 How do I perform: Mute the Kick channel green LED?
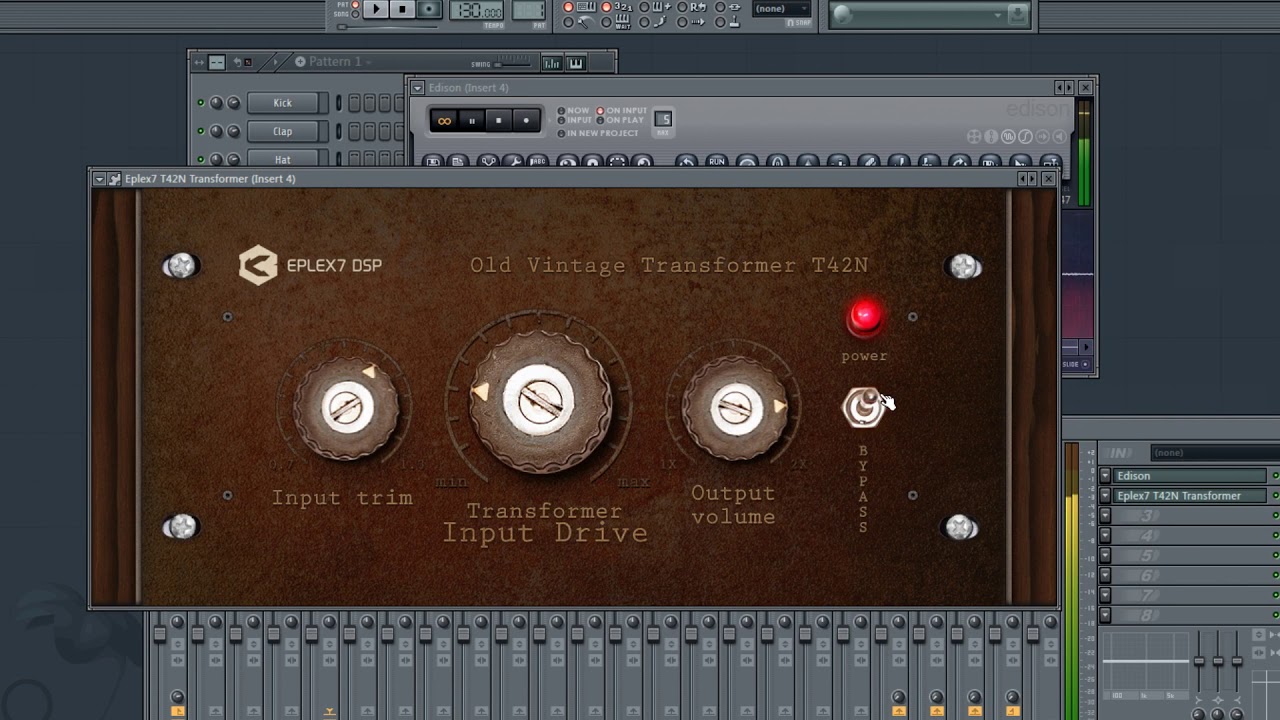coord(200,103)
